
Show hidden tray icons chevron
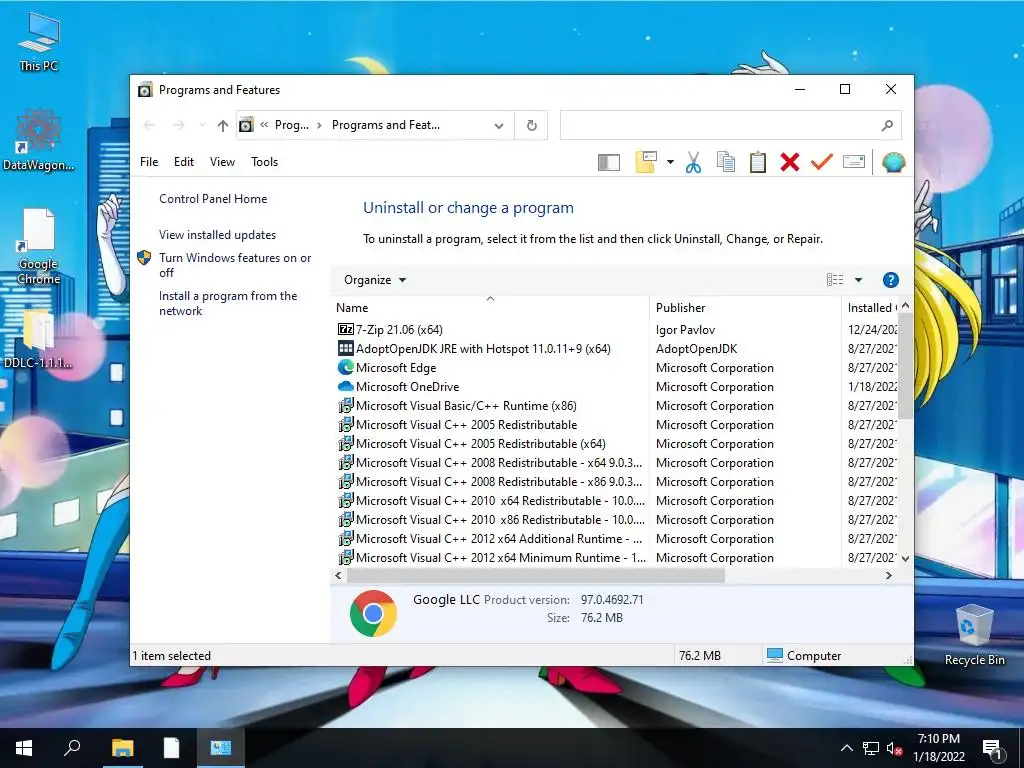846,748
